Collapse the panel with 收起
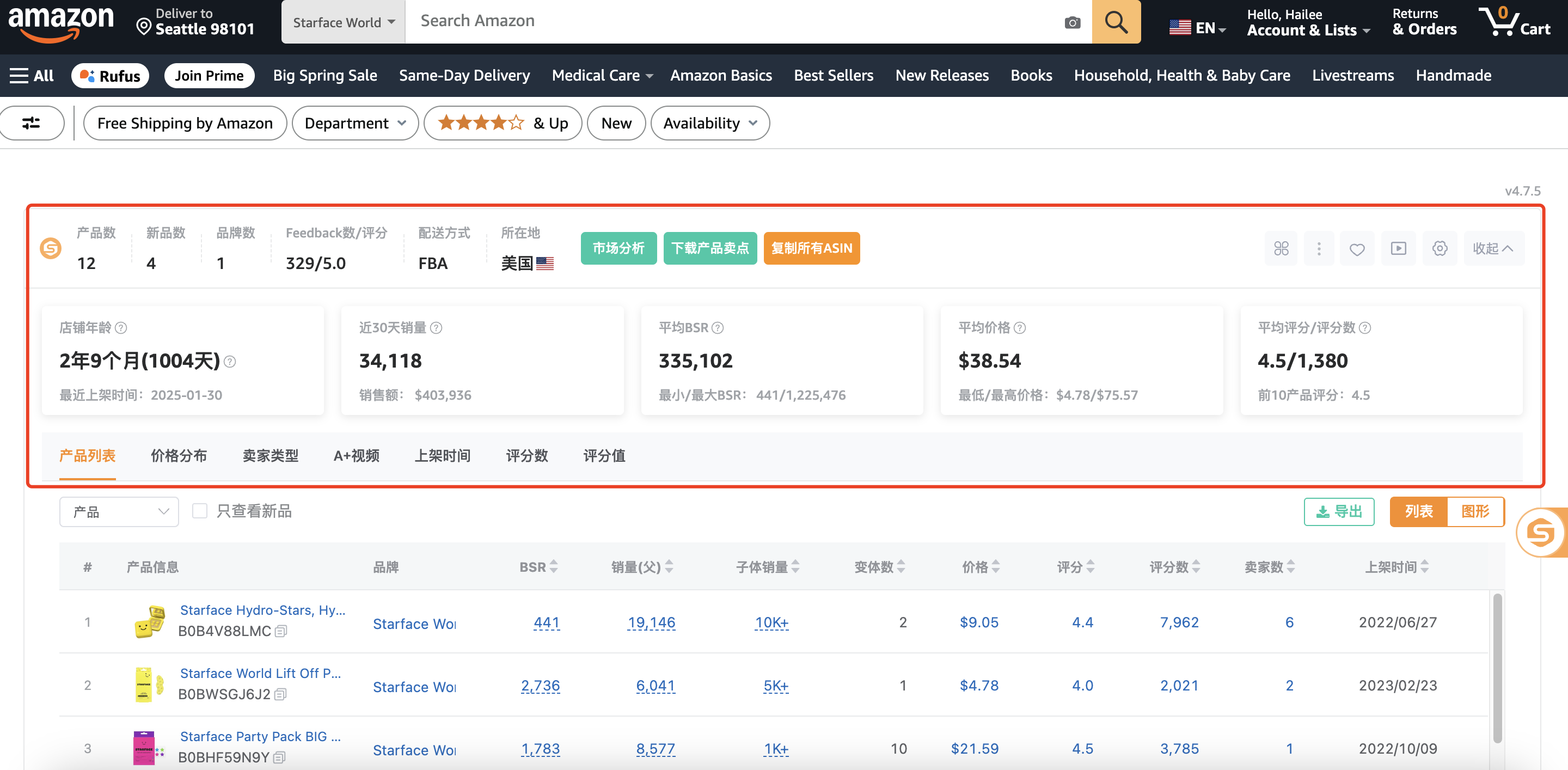Viewport: 1568px width, 770px height. (1492, 248)
